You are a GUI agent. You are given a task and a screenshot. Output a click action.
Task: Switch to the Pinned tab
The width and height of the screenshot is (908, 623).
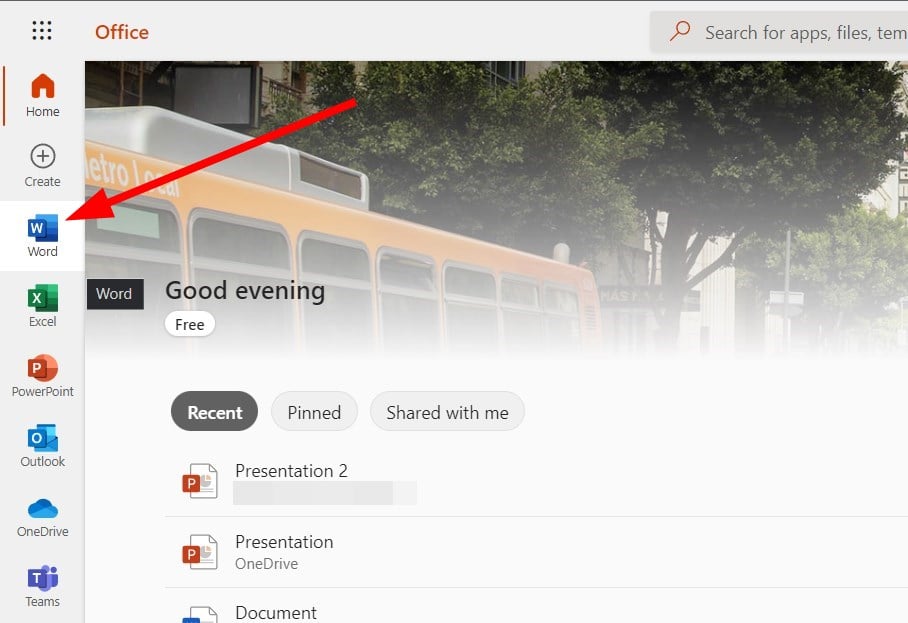pos(314,412)
